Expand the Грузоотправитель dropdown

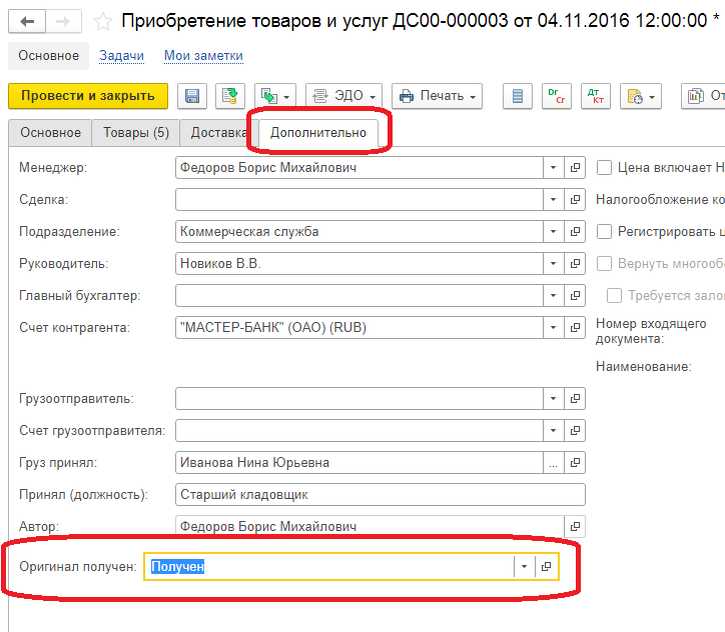(553, 399)
